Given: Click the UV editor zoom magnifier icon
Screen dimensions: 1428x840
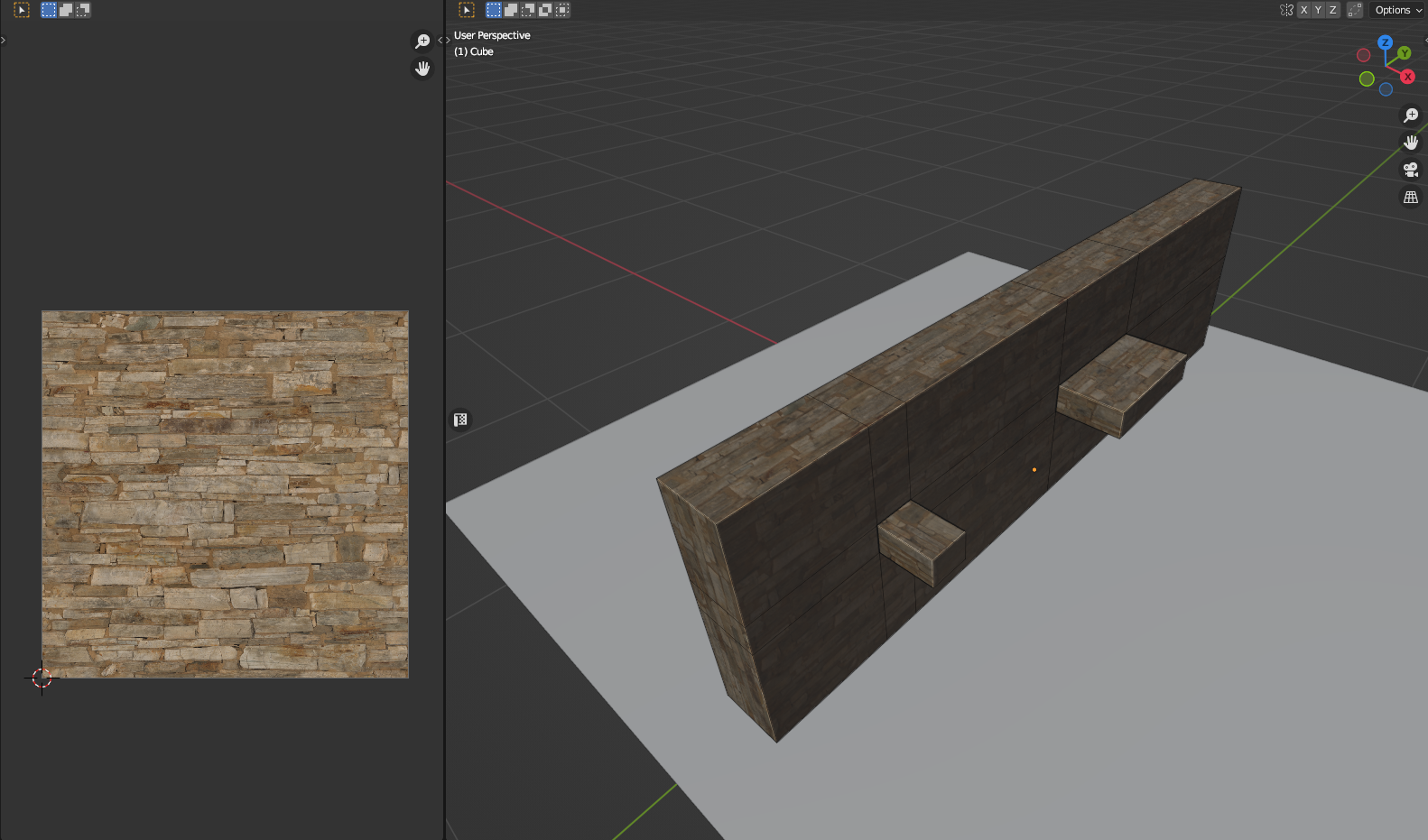Looking at the screenshot, I should click(x=422, y=42).
